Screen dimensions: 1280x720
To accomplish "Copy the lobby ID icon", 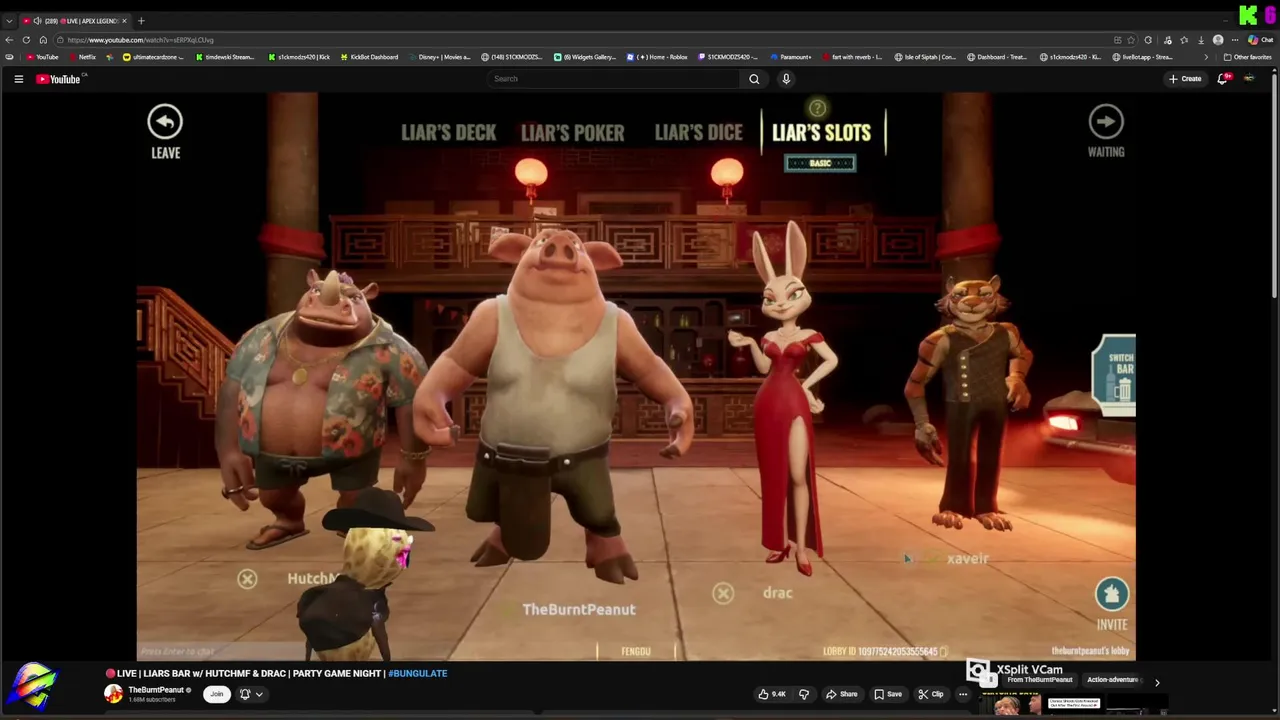I will coord(943,651).
